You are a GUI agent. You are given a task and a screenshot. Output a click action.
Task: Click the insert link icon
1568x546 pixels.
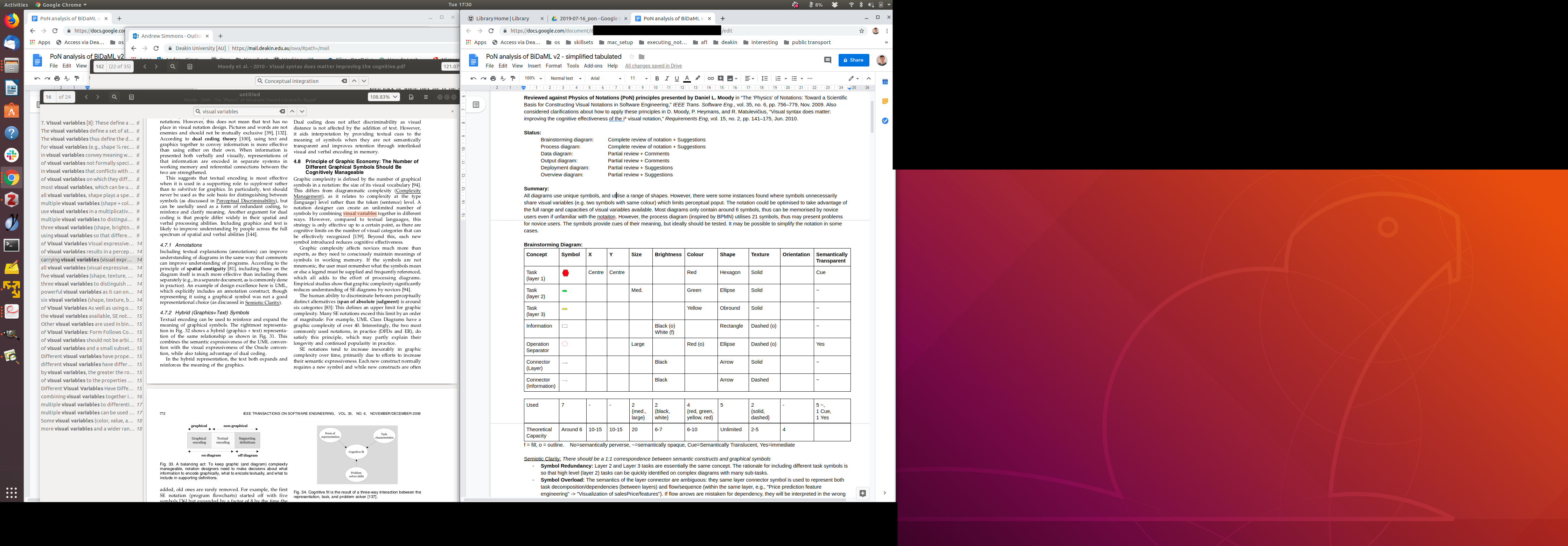coord(710,78)
